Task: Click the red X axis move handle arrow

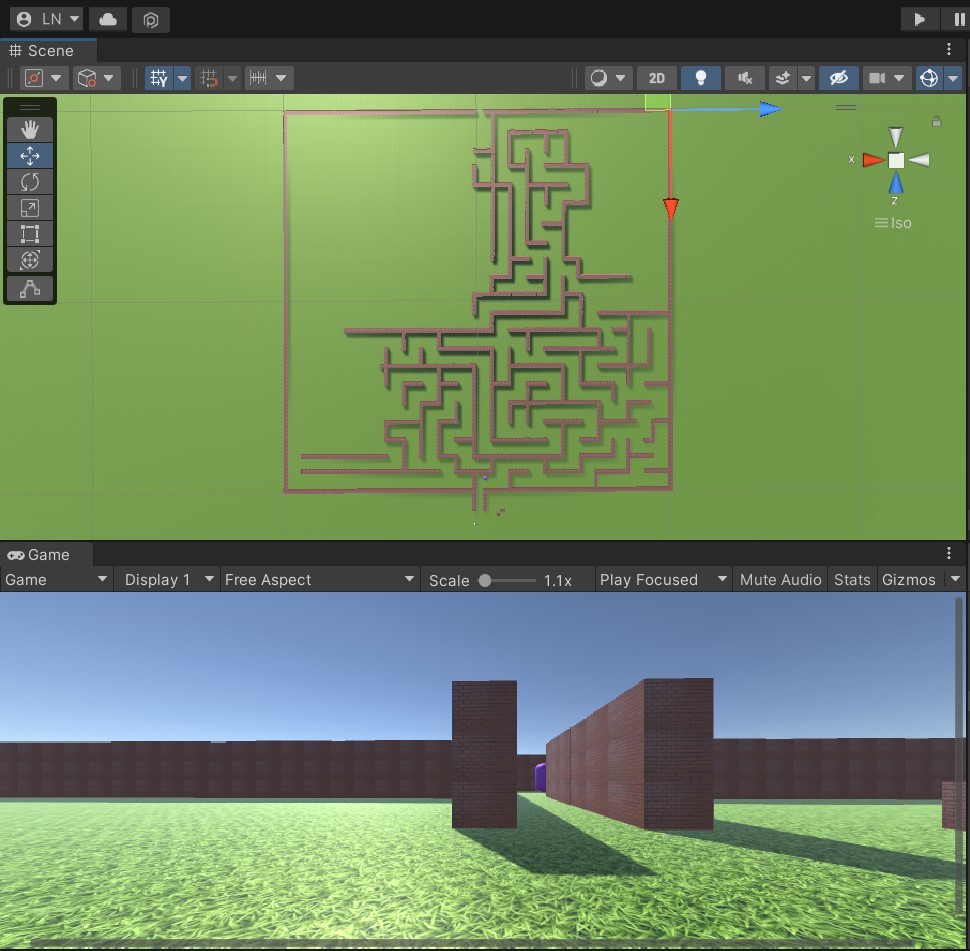Action: click(x=671, y=209)
